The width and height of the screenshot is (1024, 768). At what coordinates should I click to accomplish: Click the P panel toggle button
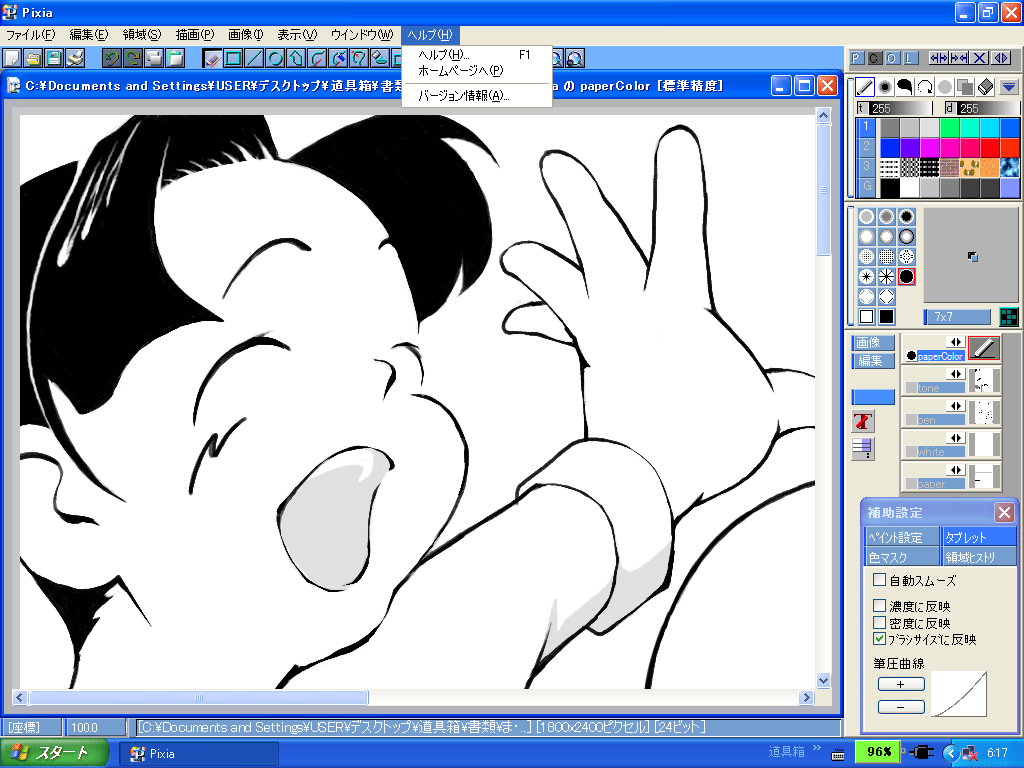coord(856,58)
